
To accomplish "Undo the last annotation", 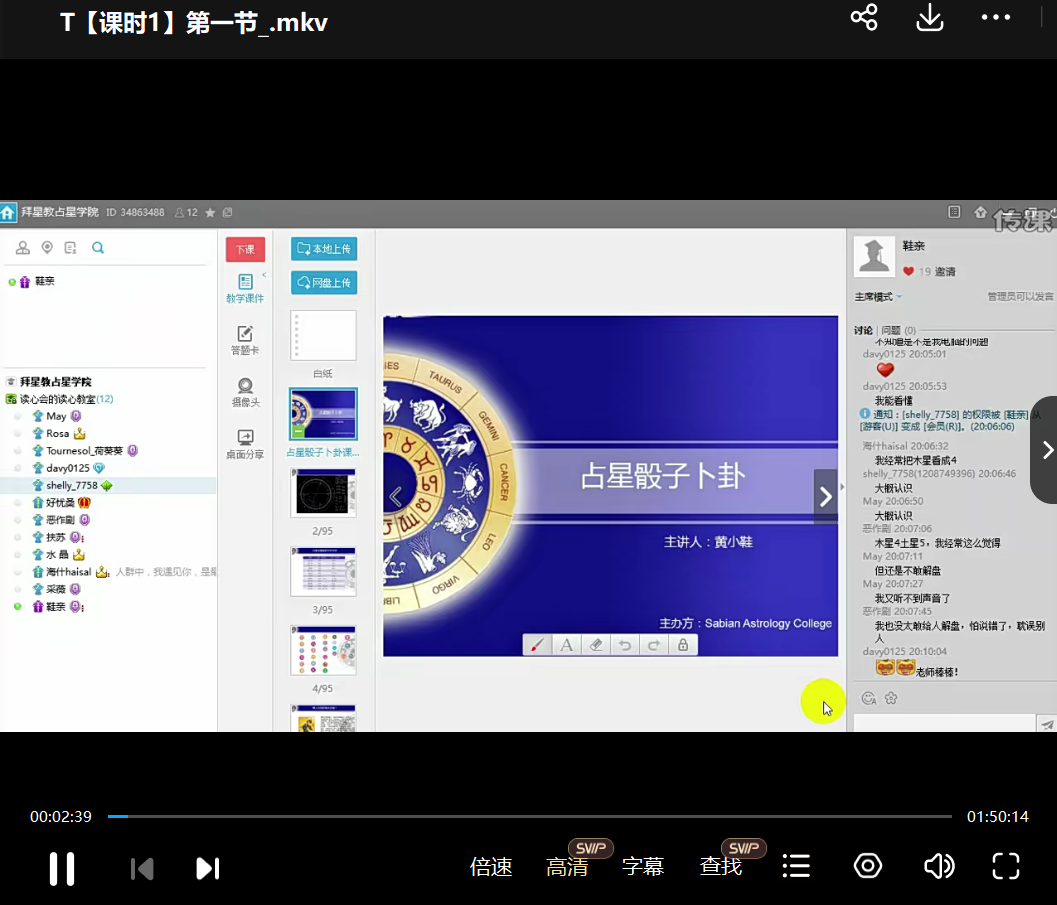I will pyautogui.click(x=625, y=645).
